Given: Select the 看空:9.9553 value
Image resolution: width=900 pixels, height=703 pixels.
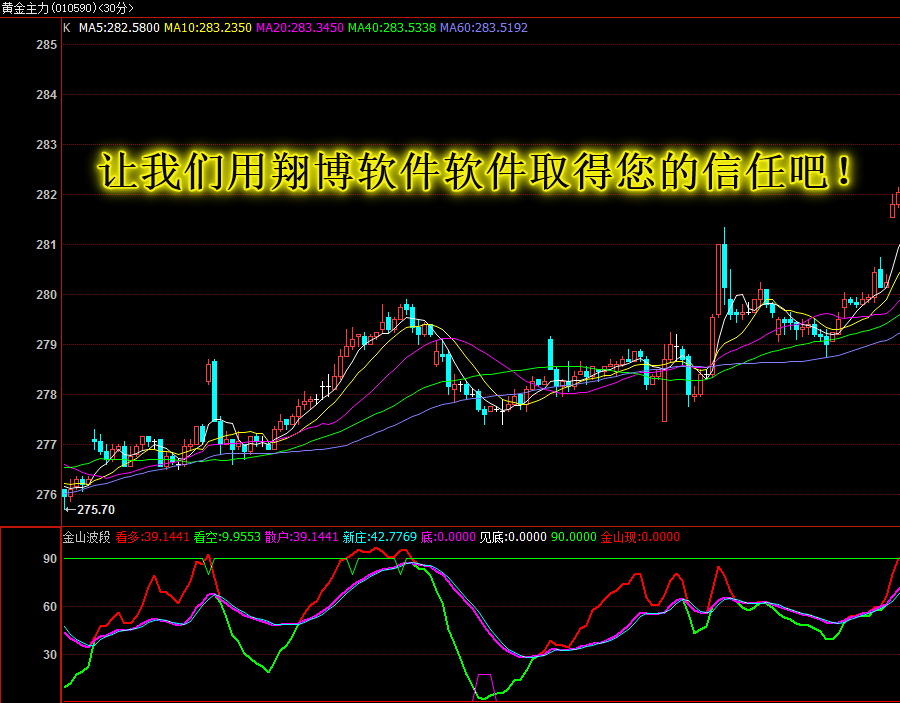Looking at the screenshot, I should click(227, 537).
